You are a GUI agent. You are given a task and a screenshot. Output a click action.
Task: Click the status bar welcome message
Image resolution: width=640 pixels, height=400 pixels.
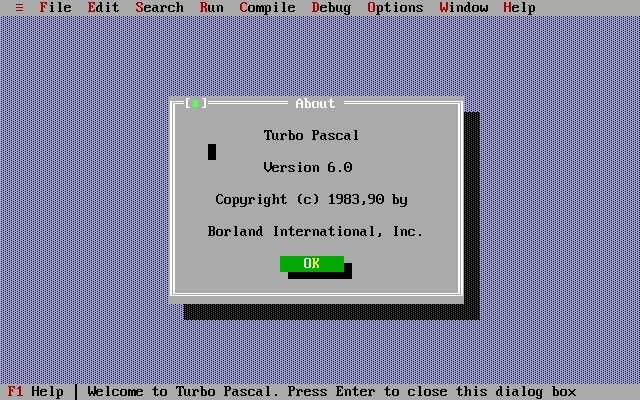tap(331, 391)
